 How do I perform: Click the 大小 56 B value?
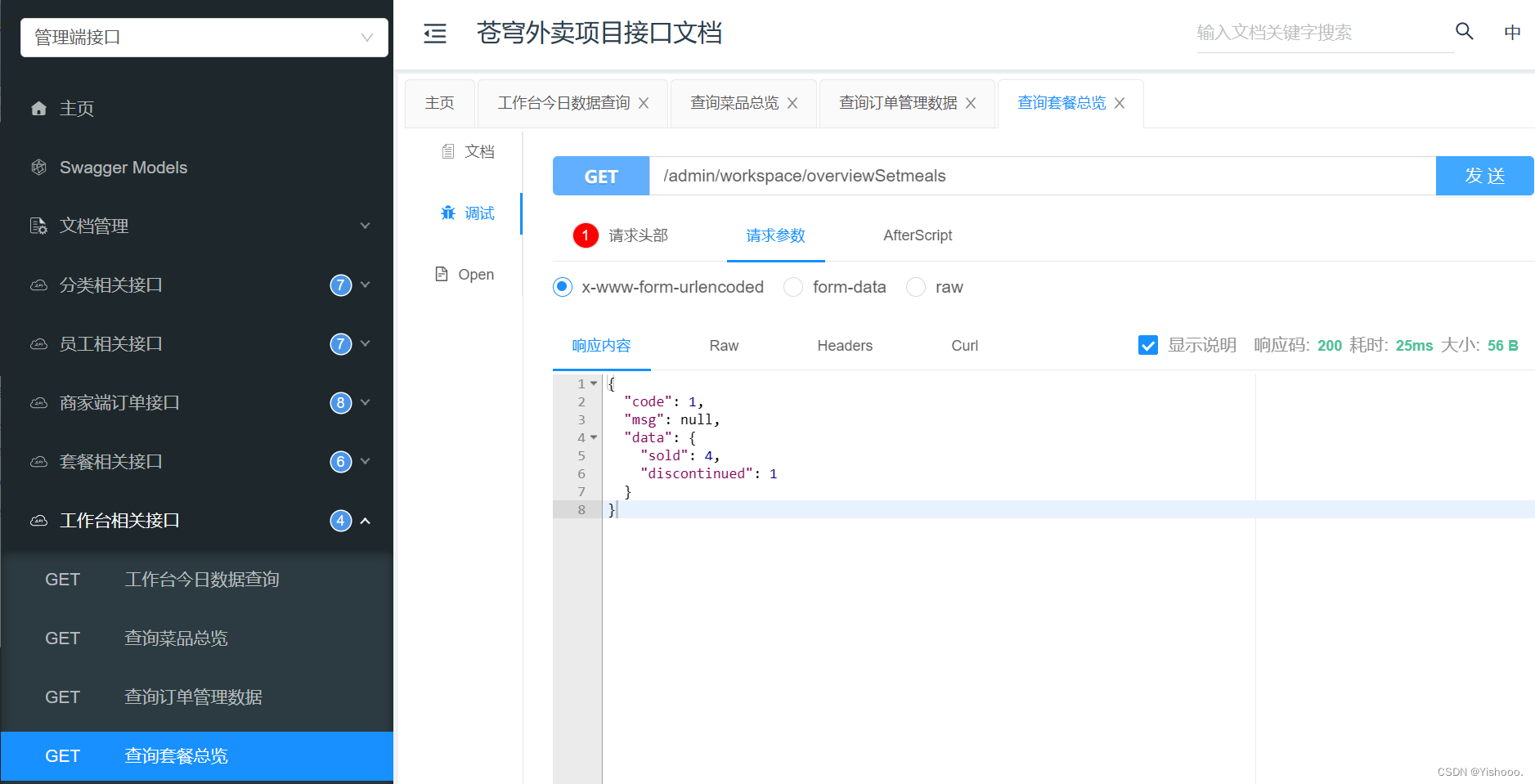[1502, 345]
